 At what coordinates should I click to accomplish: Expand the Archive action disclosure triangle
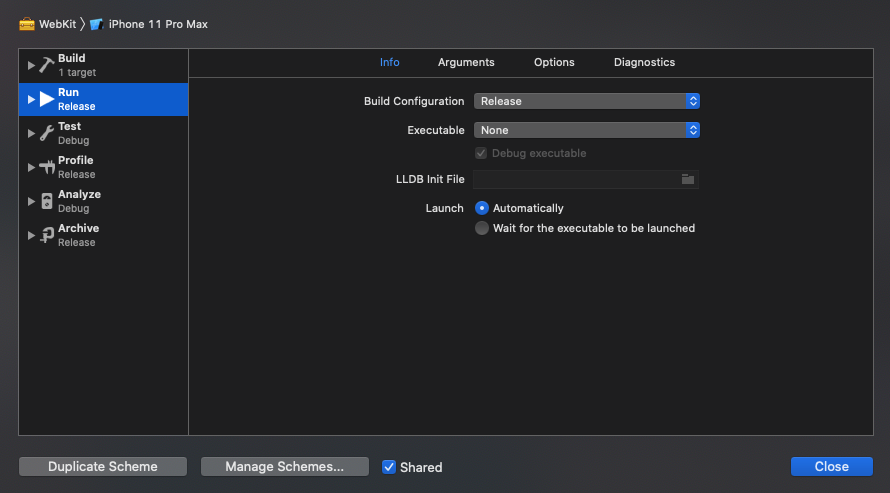(x=31, y=235)
